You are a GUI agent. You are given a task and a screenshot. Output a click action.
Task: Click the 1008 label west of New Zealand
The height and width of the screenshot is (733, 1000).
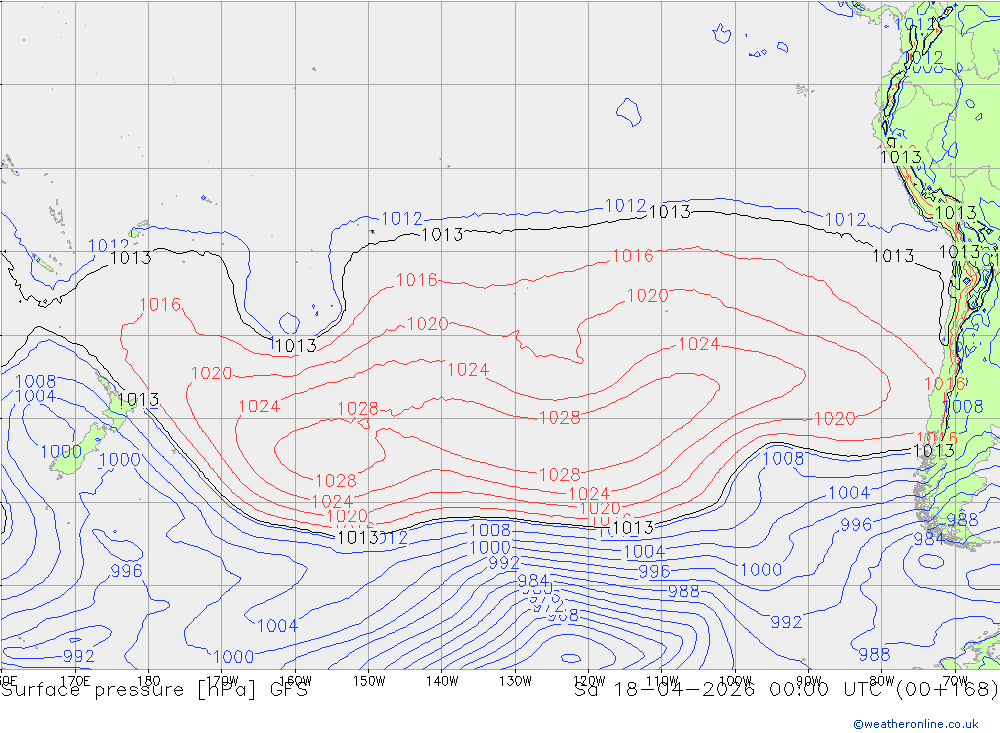click(x=36, y=382)
